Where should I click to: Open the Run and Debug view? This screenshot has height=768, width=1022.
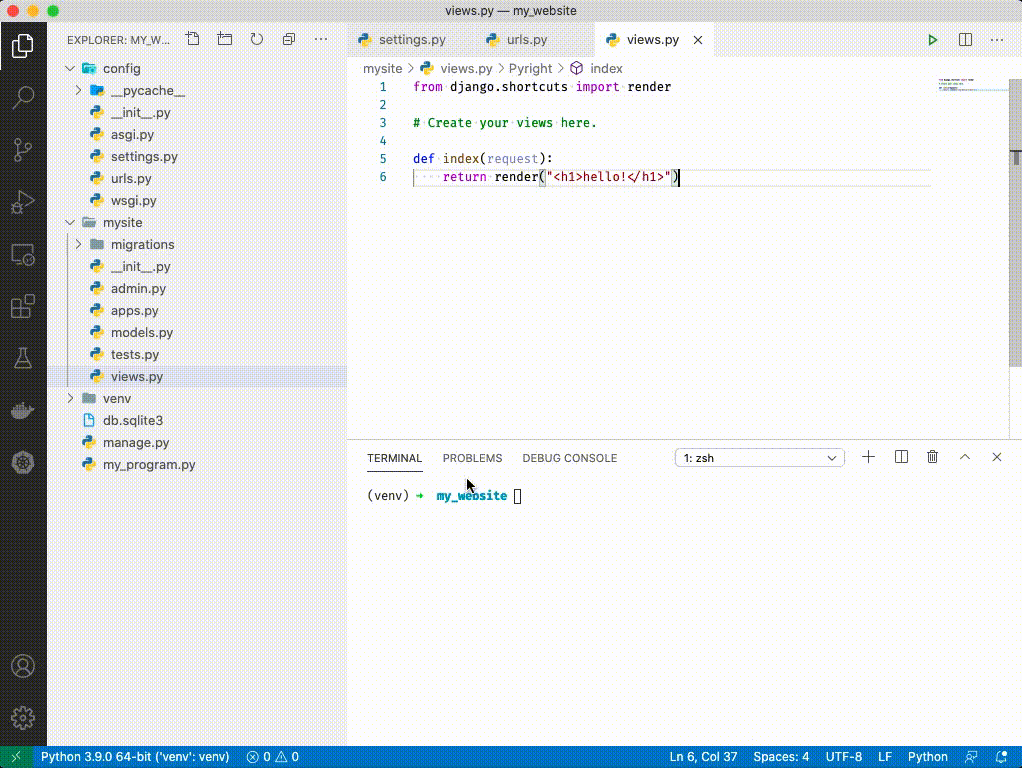point(23,203)
